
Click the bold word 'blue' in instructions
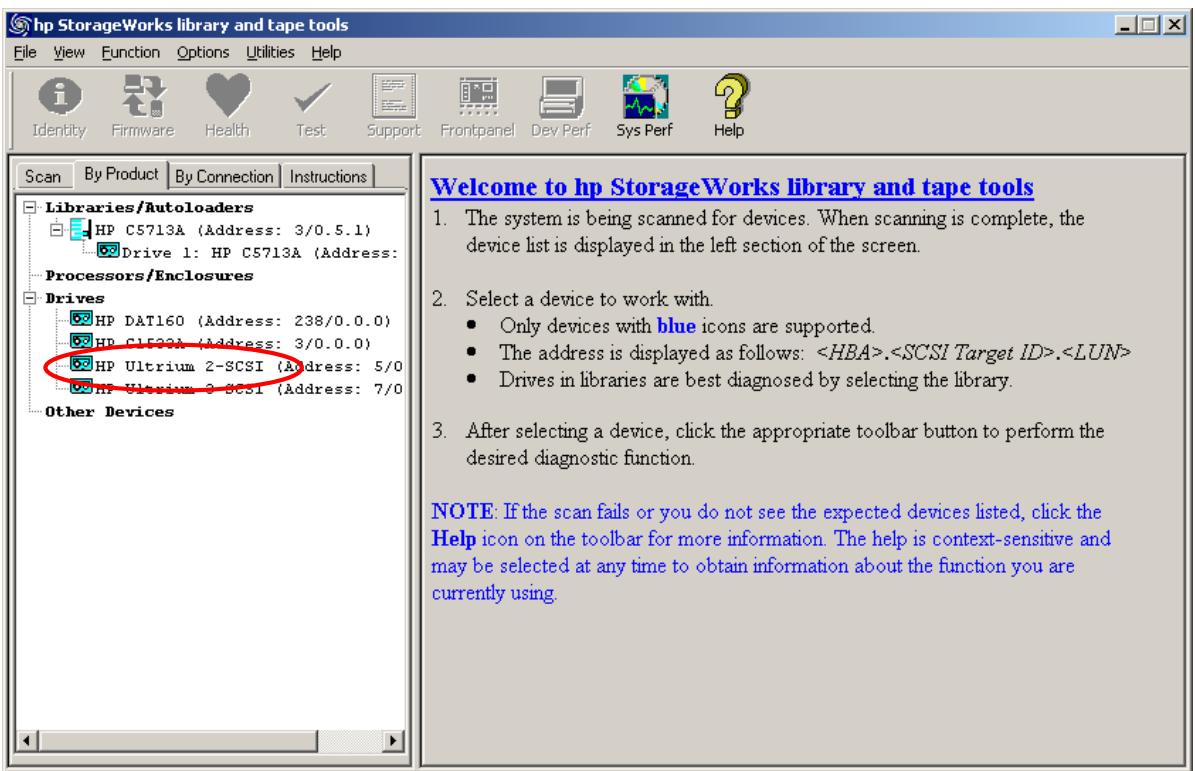676,326
